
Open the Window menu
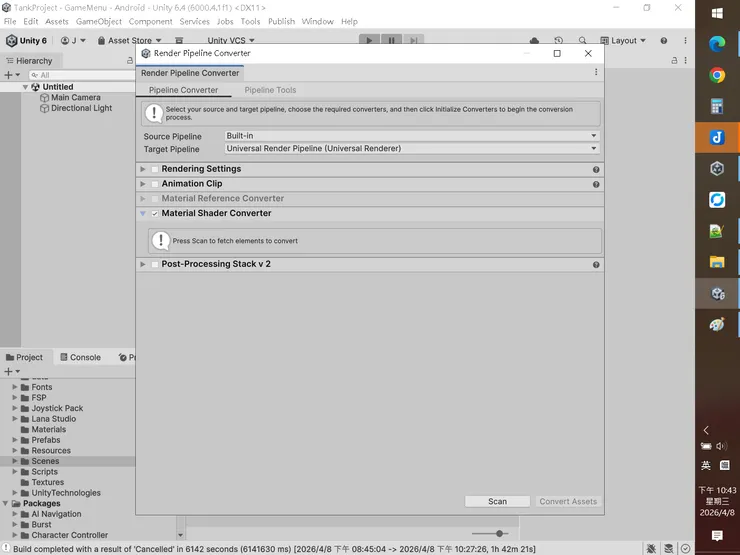pos(318,21)
